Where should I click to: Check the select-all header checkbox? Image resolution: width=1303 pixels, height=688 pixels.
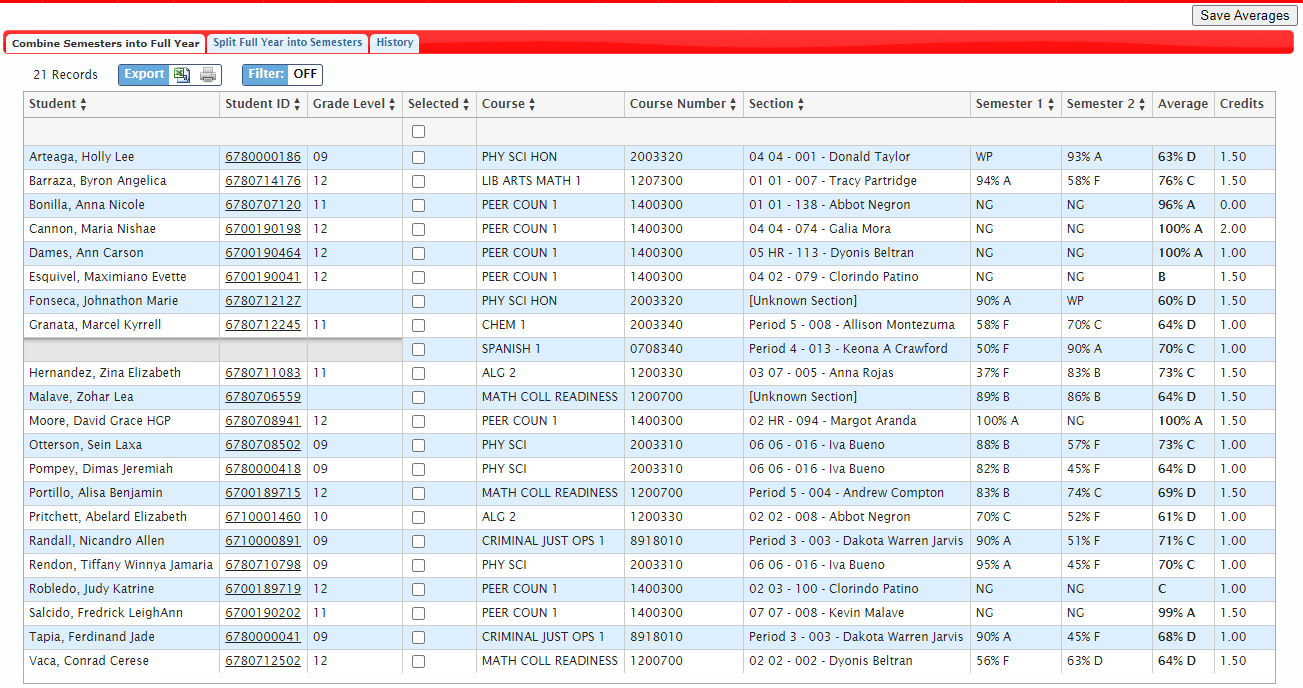[417, 130]
